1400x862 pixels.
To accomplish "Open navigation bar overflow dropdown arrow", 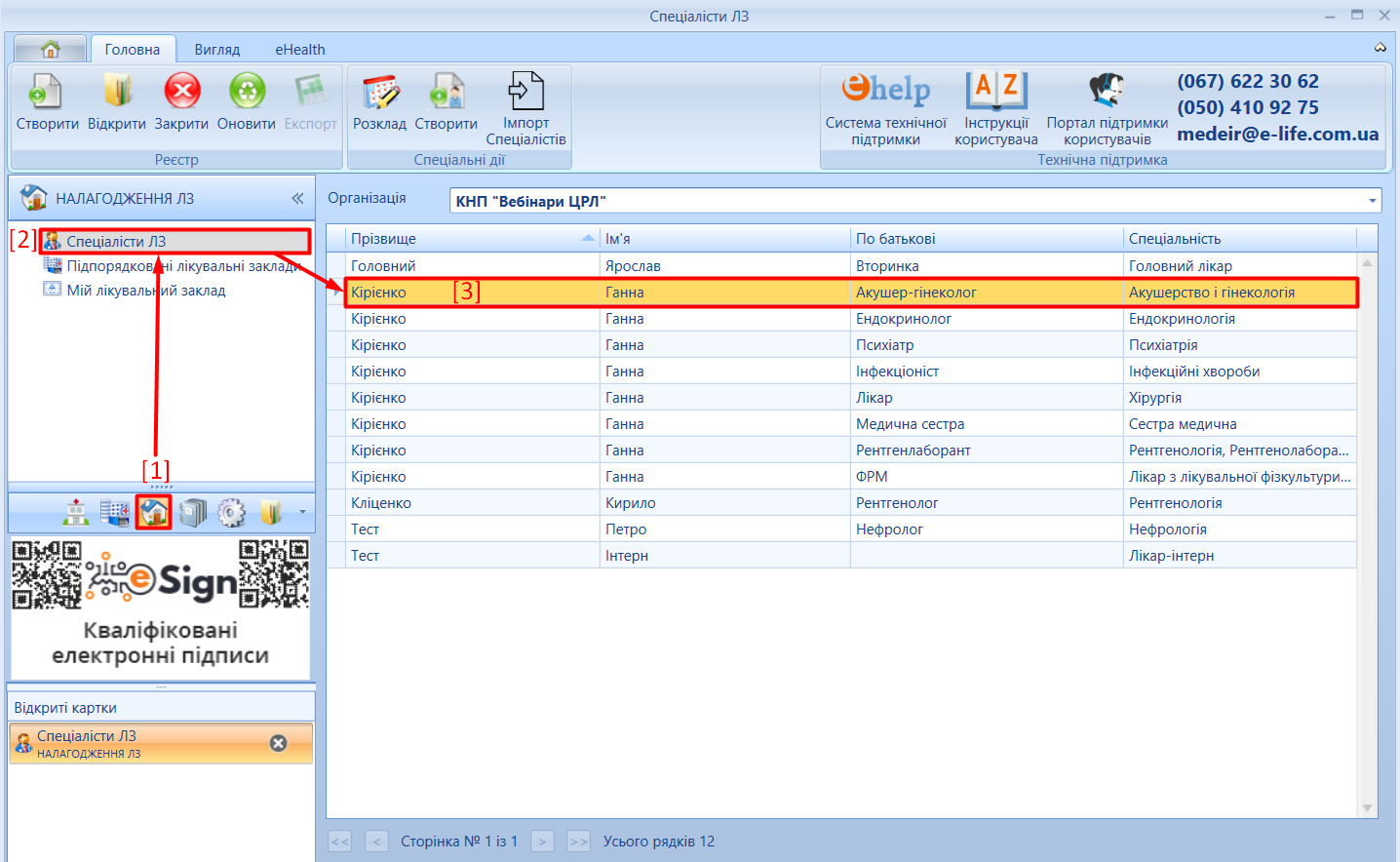I will click(x=302, y=512).
